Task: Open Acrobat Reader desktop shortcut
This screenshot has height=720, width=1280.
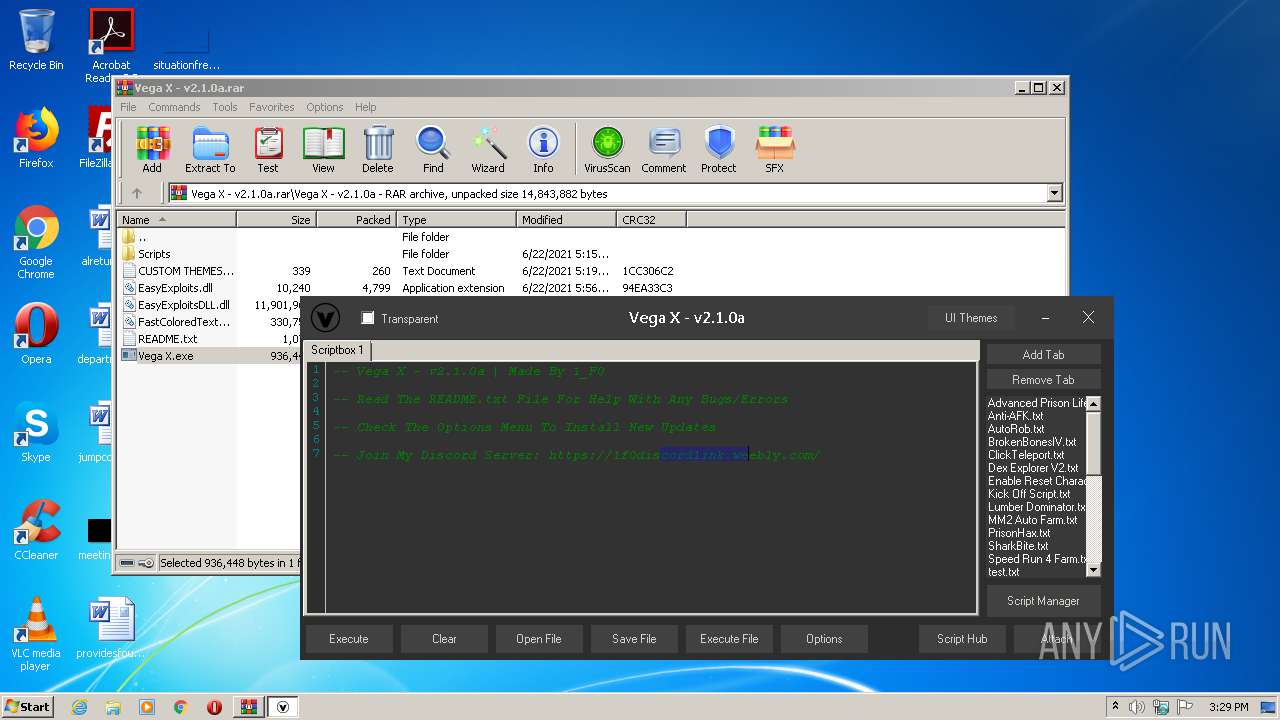Action: point(112,45)
